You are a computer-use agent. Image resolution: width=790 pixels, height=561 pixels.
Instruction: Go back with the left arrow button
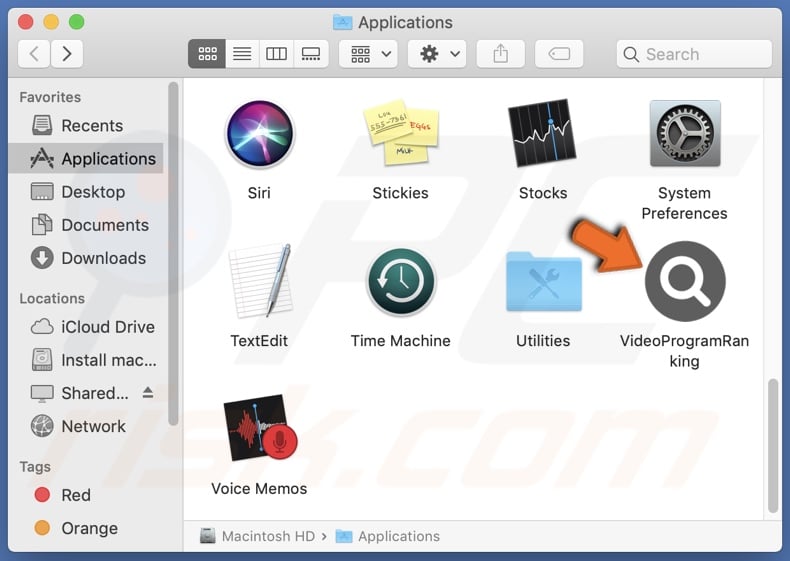pos(34,54)
